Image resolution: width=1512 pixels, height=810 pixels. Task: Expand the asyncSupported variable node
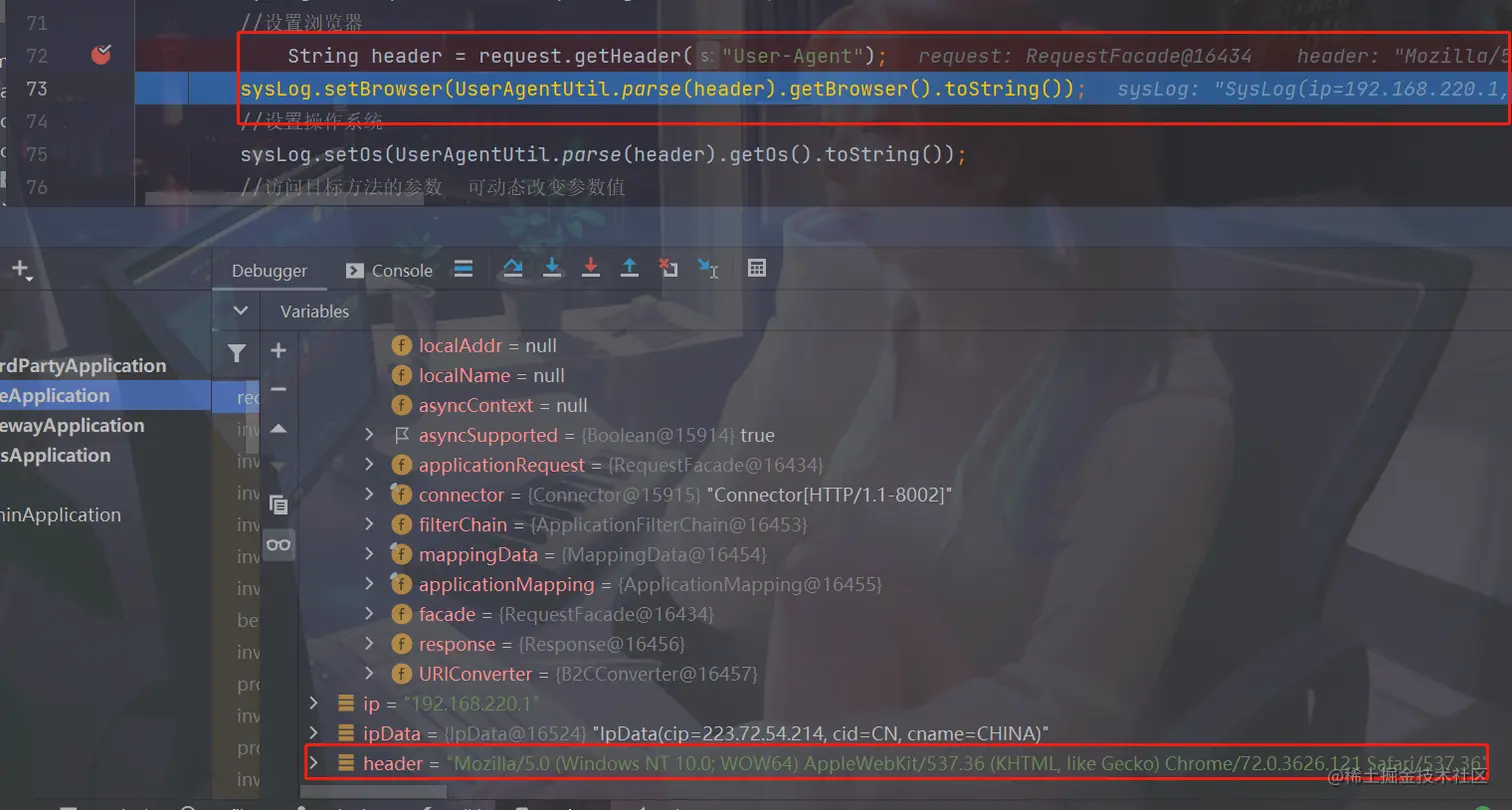pyautogui.click(x=369, y=435)
